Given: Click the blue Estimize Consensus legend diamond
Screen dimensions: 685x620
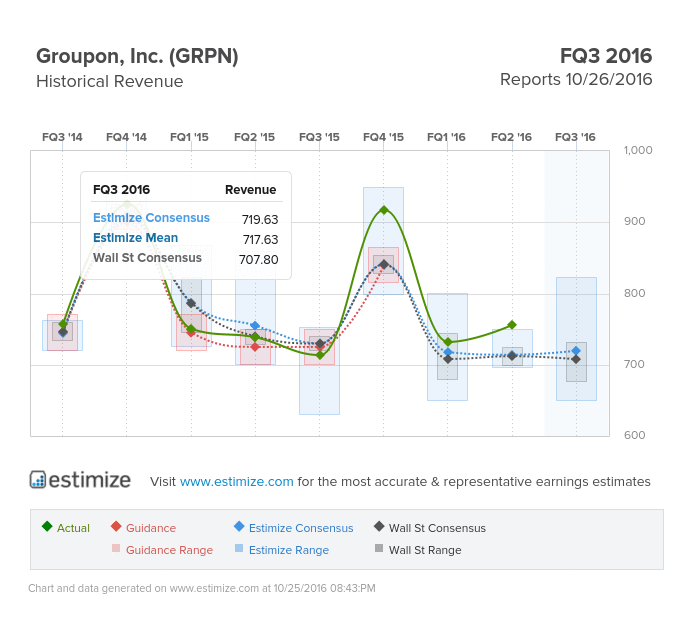Looking at the screenshot, I should click(x=239, y=526).
